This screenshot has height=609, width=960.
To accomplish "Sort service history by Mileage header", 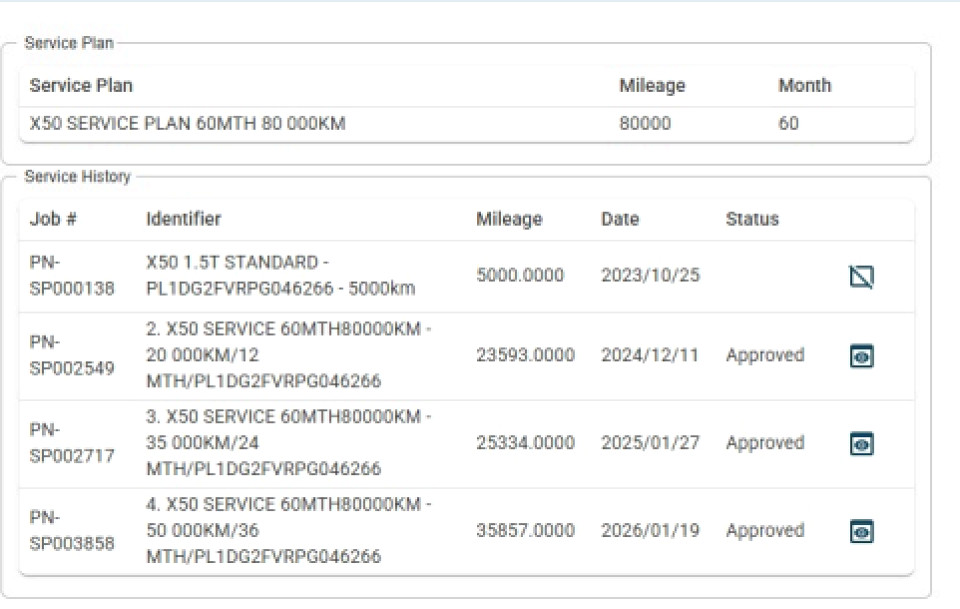I will click(x=509, y=219).
